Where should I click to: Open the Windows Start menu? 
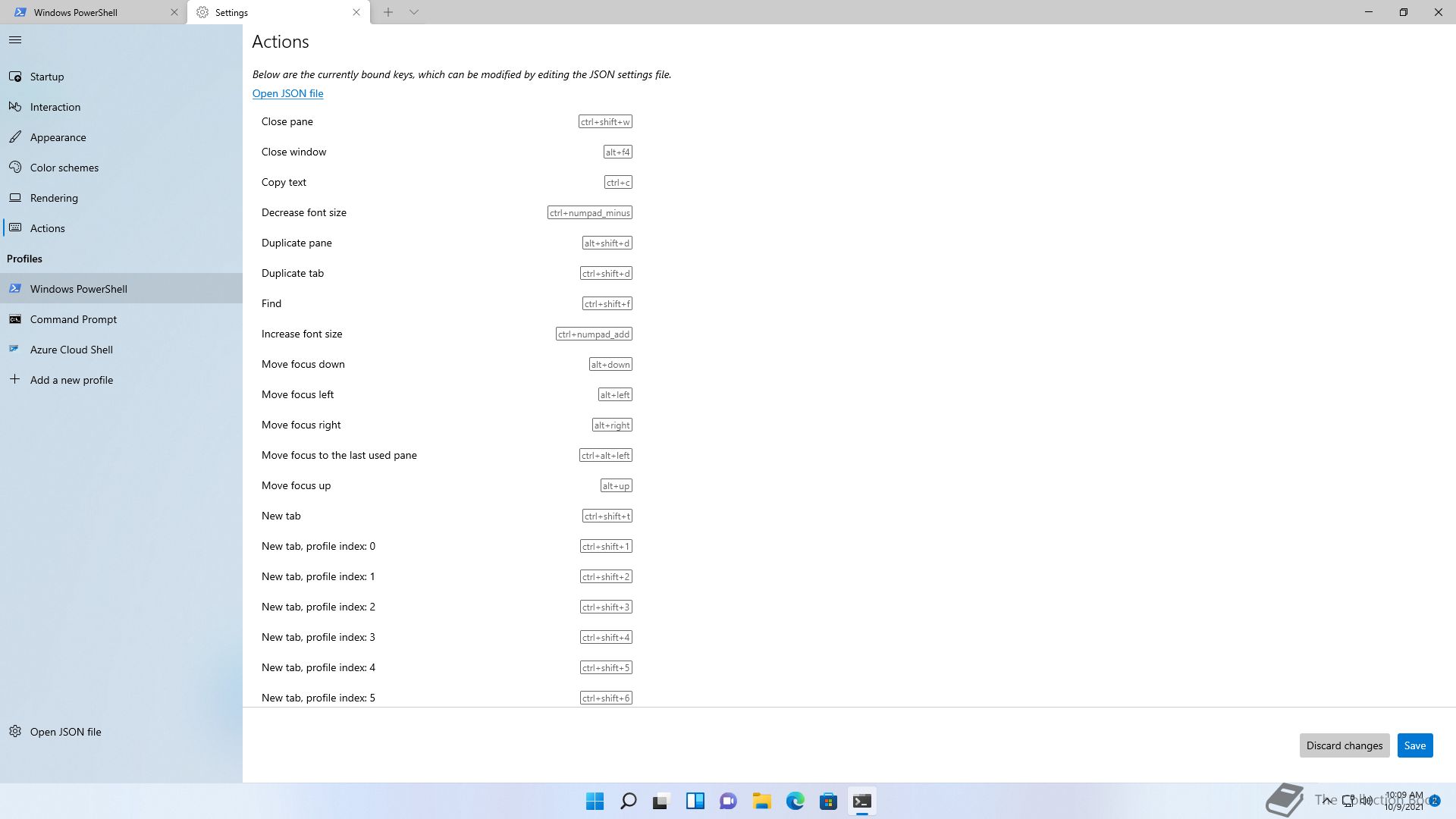(595, 801)
